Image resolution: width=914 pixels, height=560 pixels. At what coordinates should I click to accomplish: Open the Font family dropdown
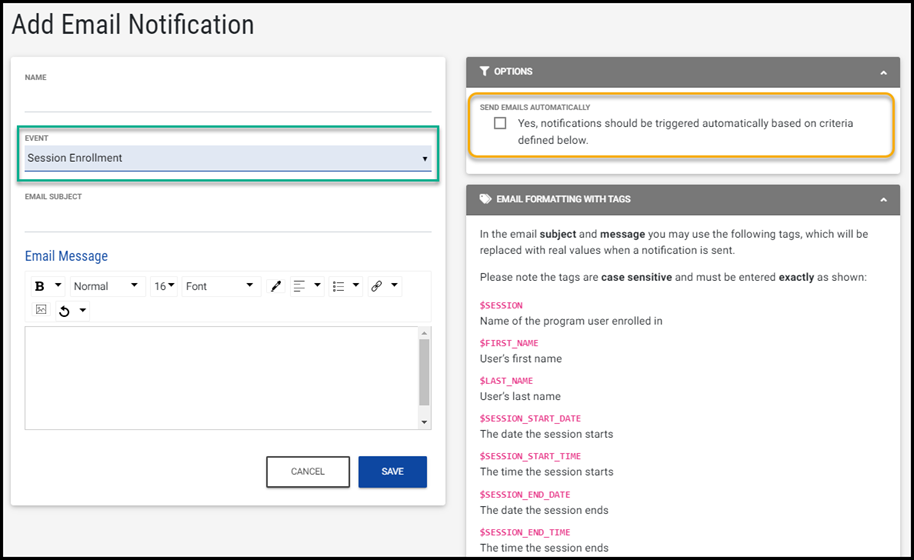220,286
